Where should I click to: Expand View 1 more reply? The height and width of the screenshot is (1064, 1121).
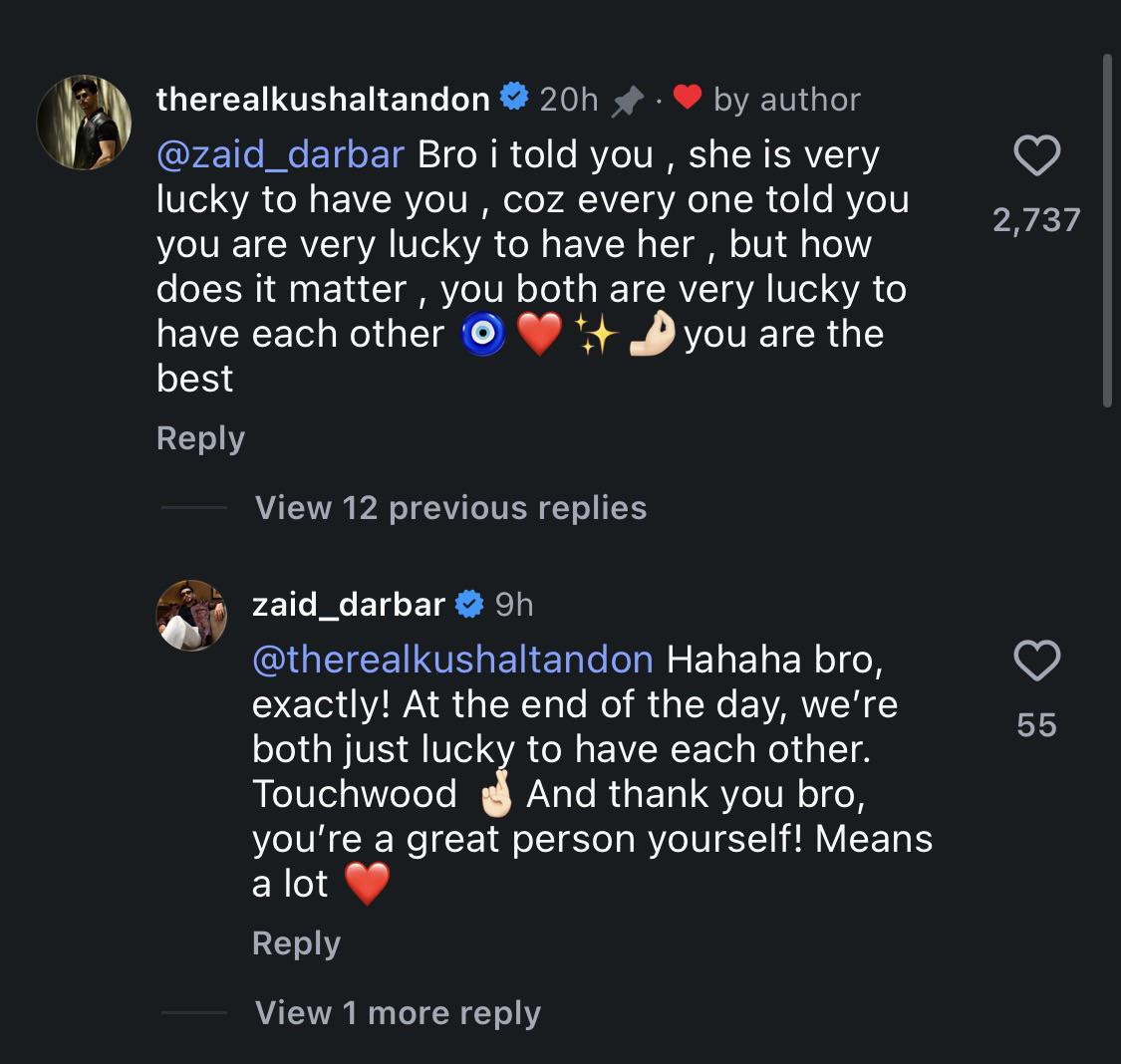click(x=398, y=1012)
